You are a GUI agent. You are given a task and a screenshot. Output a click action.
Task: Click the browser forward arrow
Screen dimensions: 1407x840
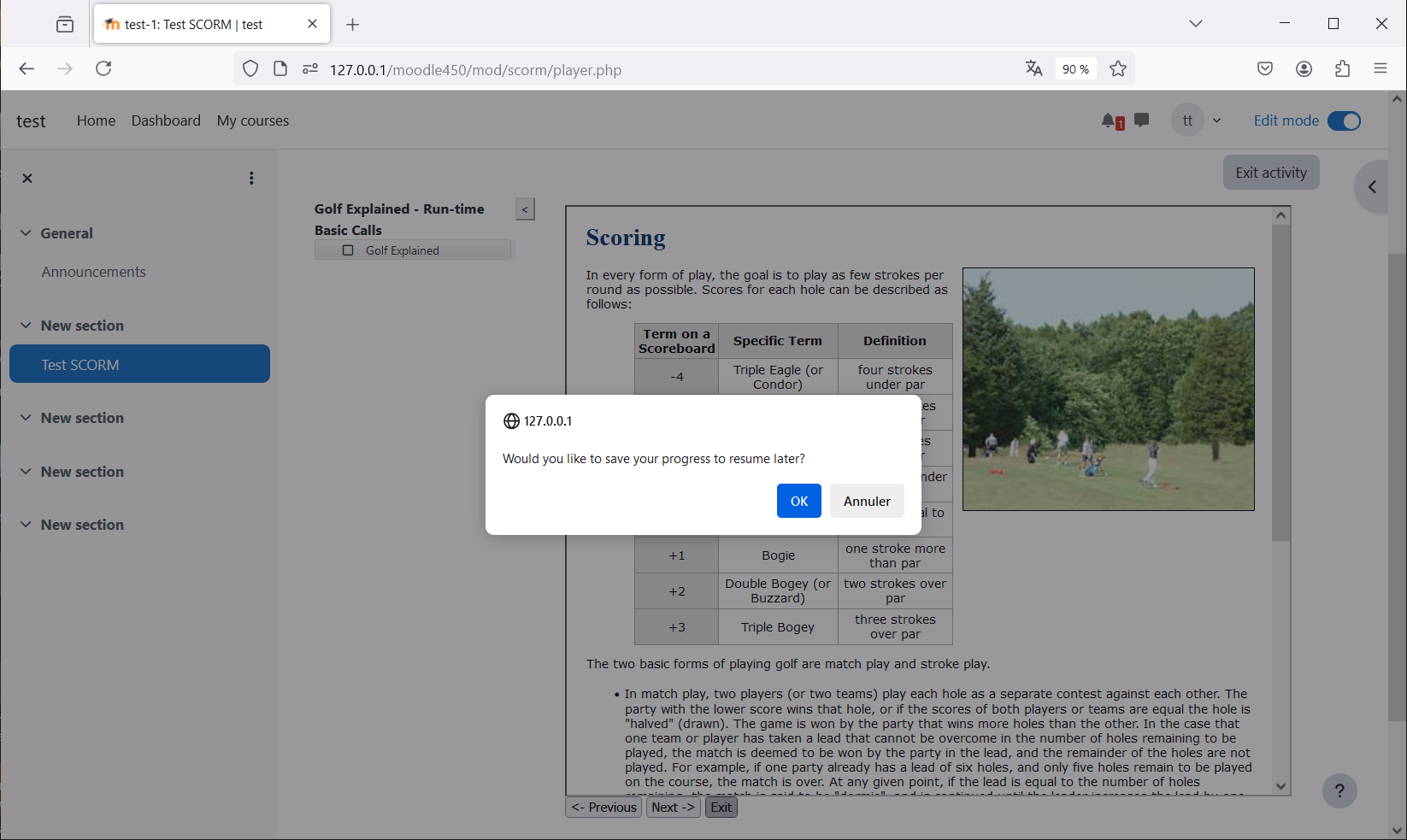(x=65, y=68)
